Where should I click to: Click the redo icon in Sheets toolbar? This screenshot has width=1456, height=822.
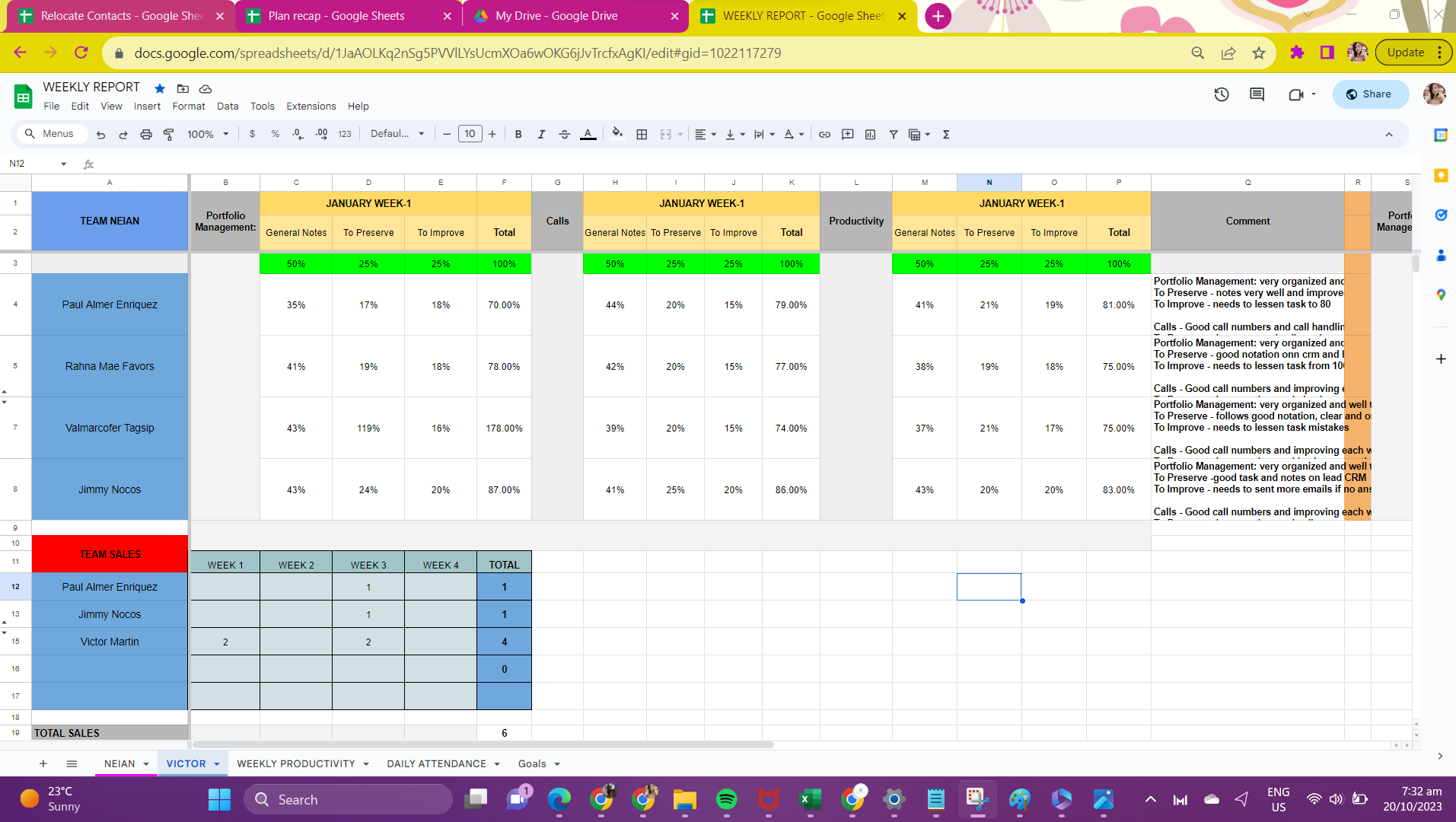click(x=123, y=134)
